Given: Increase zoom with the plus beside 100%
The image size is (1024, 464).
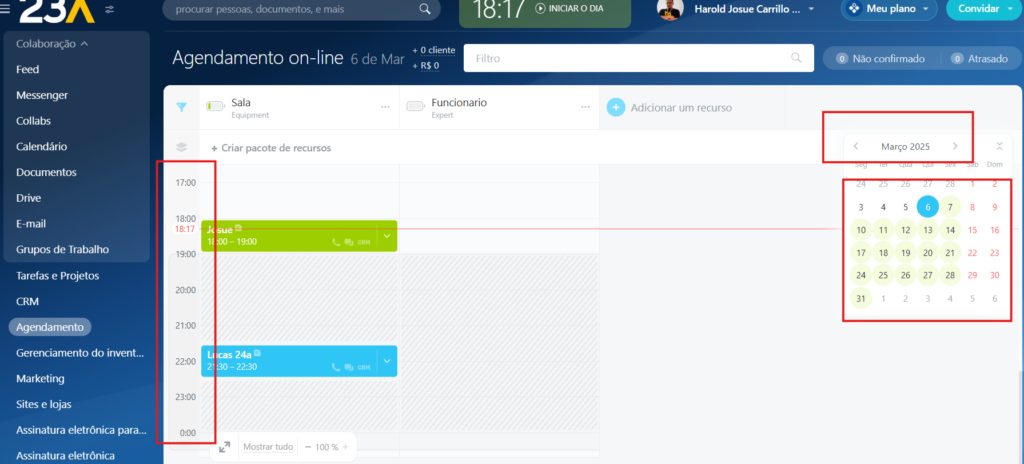Looking at the screenshot, I should (346, 447).
